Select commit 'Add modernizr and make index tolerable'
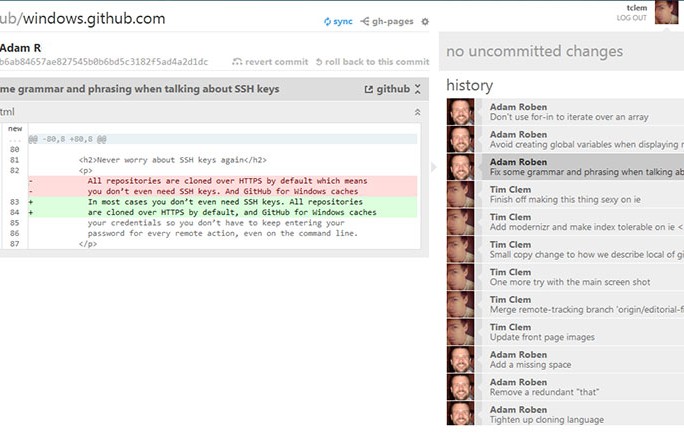 (565, 222)
